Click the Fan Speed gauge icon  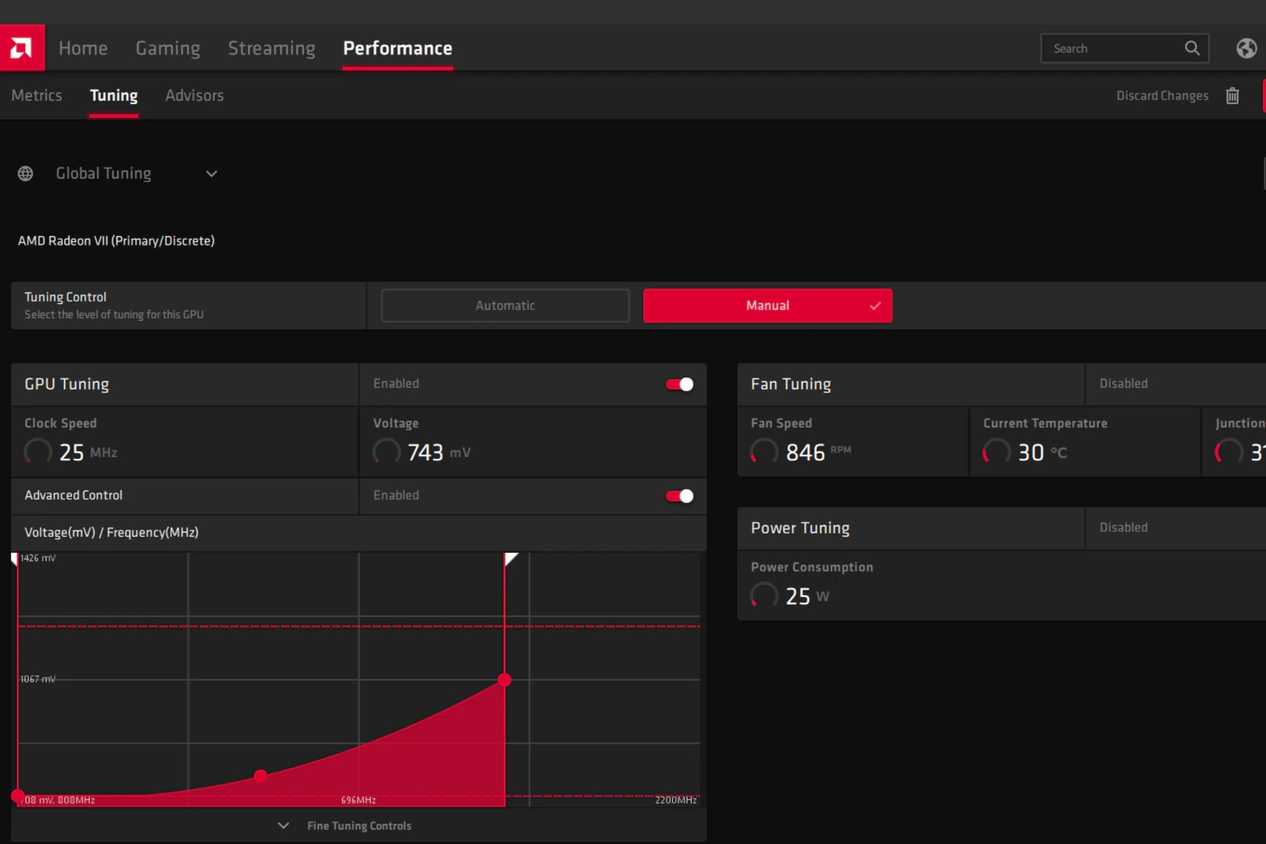(764, 452)
